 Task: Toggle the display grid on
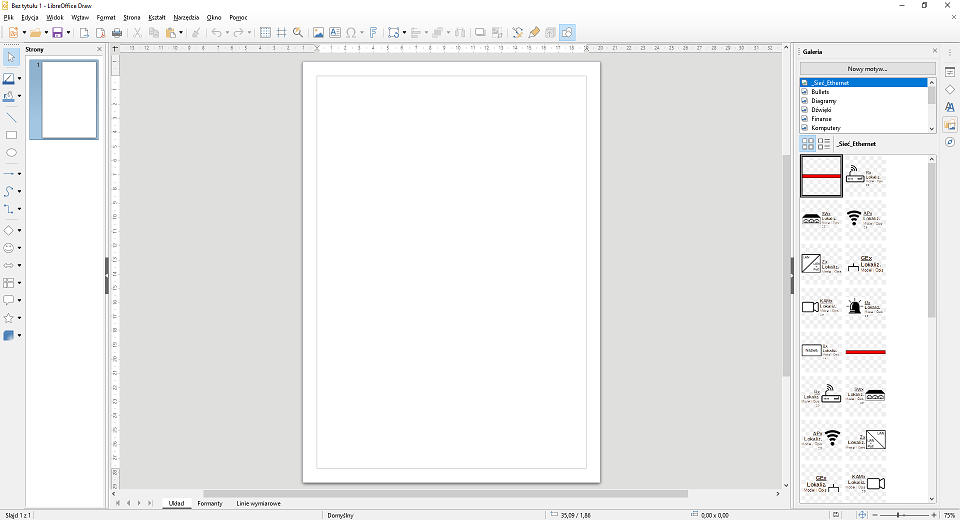pyautogui.click(x=265, y=33)
